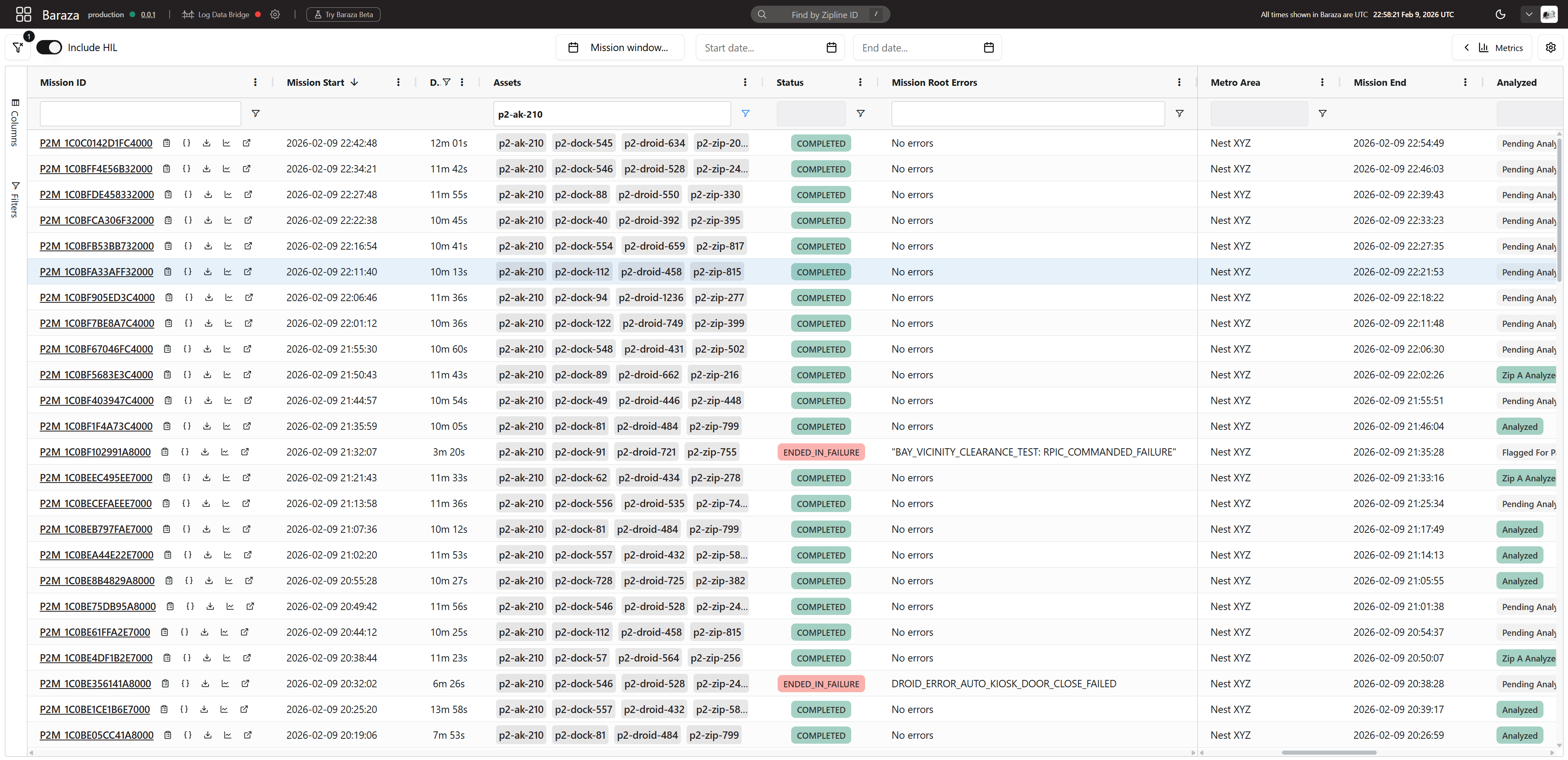
Task: Click the horizontal scrollbar under Metro Area columns
Action: pyautogui.click(x=1329, y=753)
